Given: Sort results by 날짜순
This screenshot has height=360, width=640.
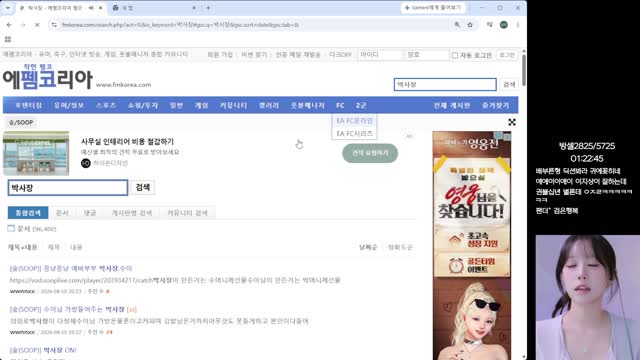Looking at the screenshot, I should [368, 247].
